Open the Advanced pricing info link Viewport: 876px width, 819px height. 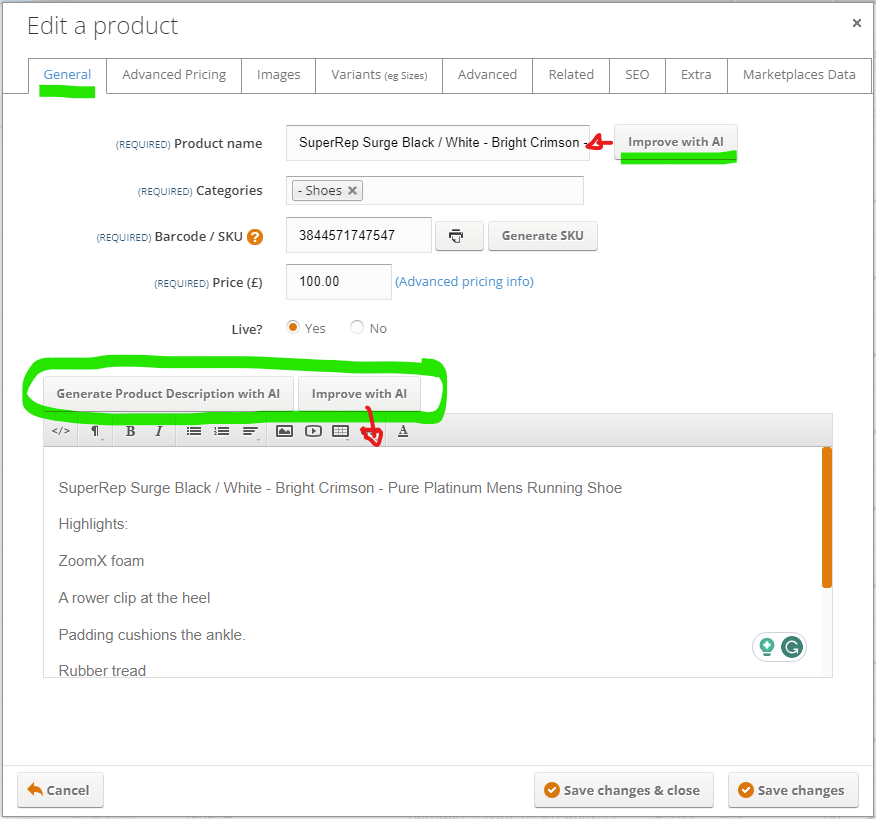pos(464,282)
